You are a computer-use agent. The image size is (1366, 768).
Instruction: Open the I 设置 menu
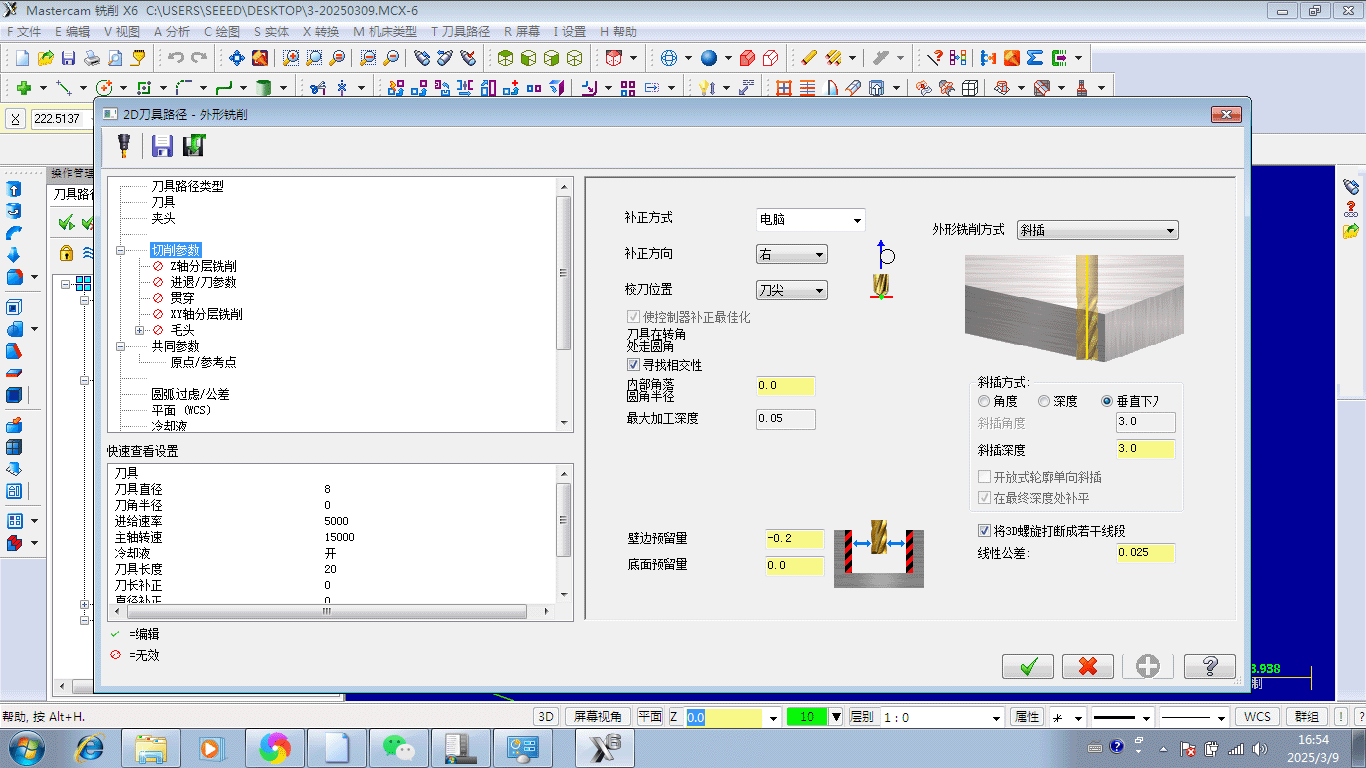coord(570,32)
